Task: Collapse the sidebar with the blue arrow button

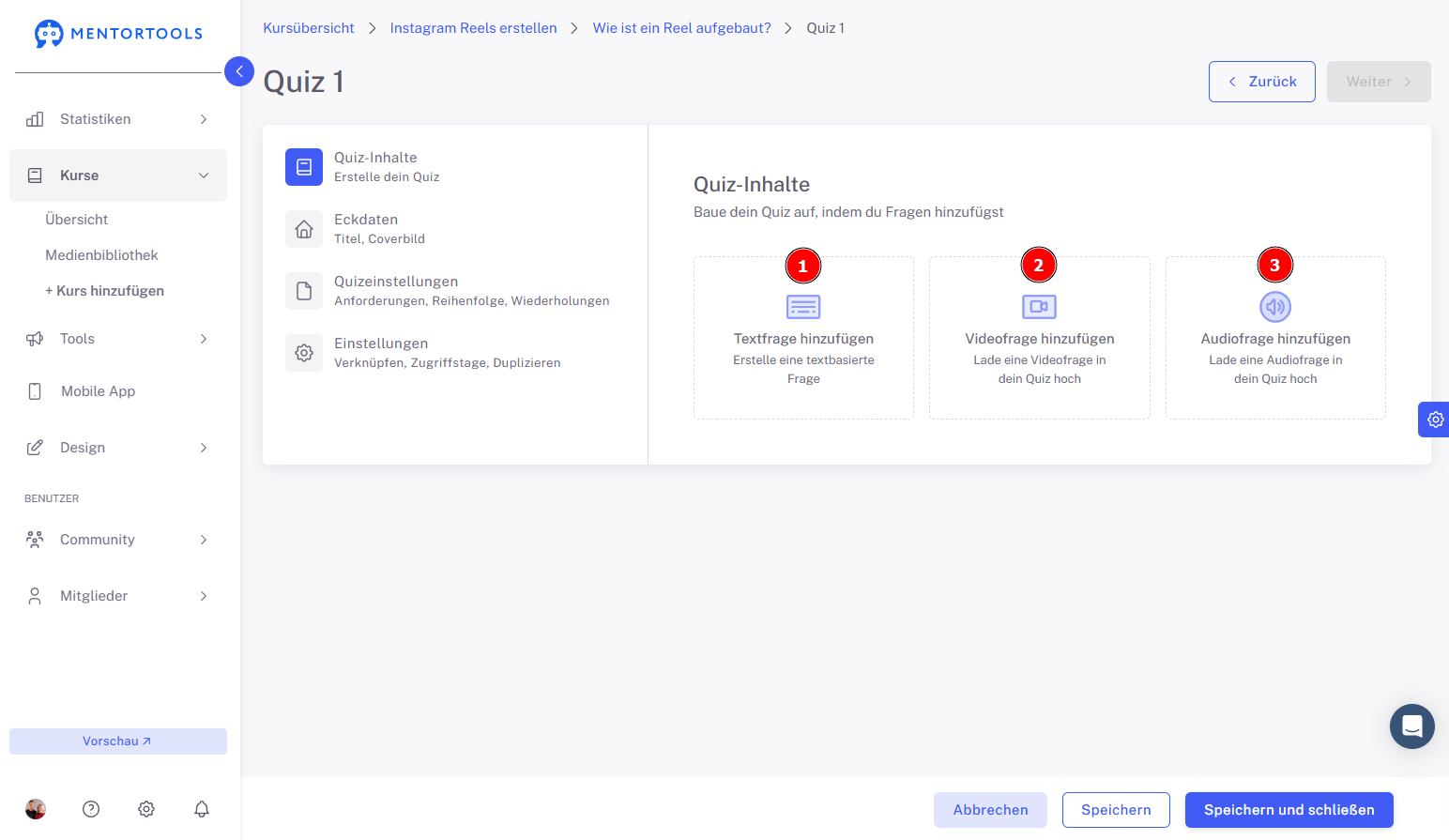Action: [239, 71]
